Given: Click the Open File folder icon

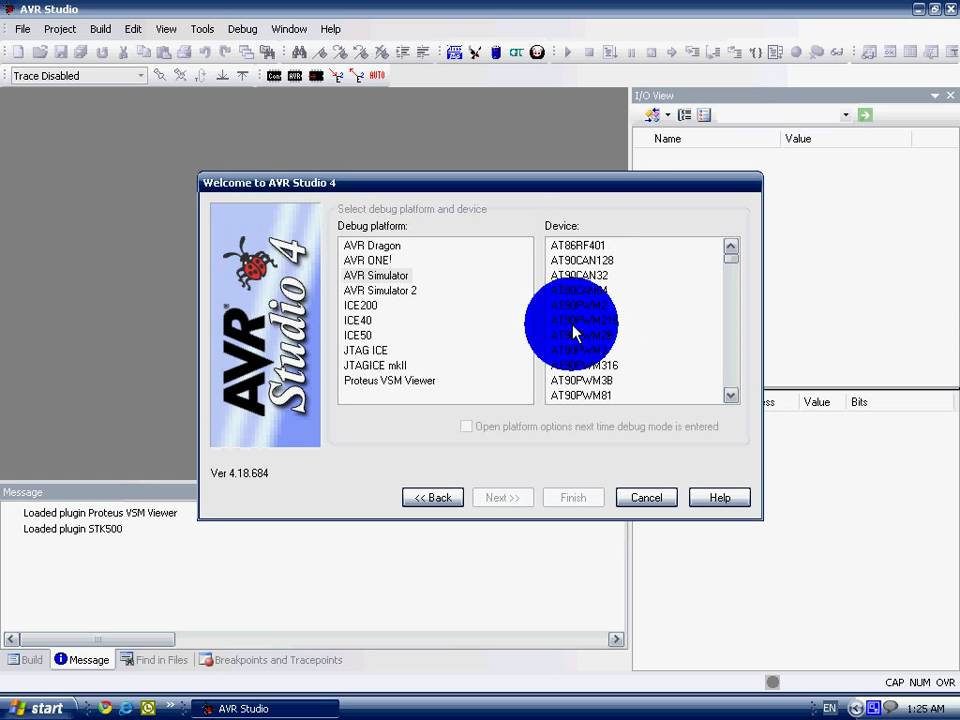Looking at the screenshot, I should [40, 52].
